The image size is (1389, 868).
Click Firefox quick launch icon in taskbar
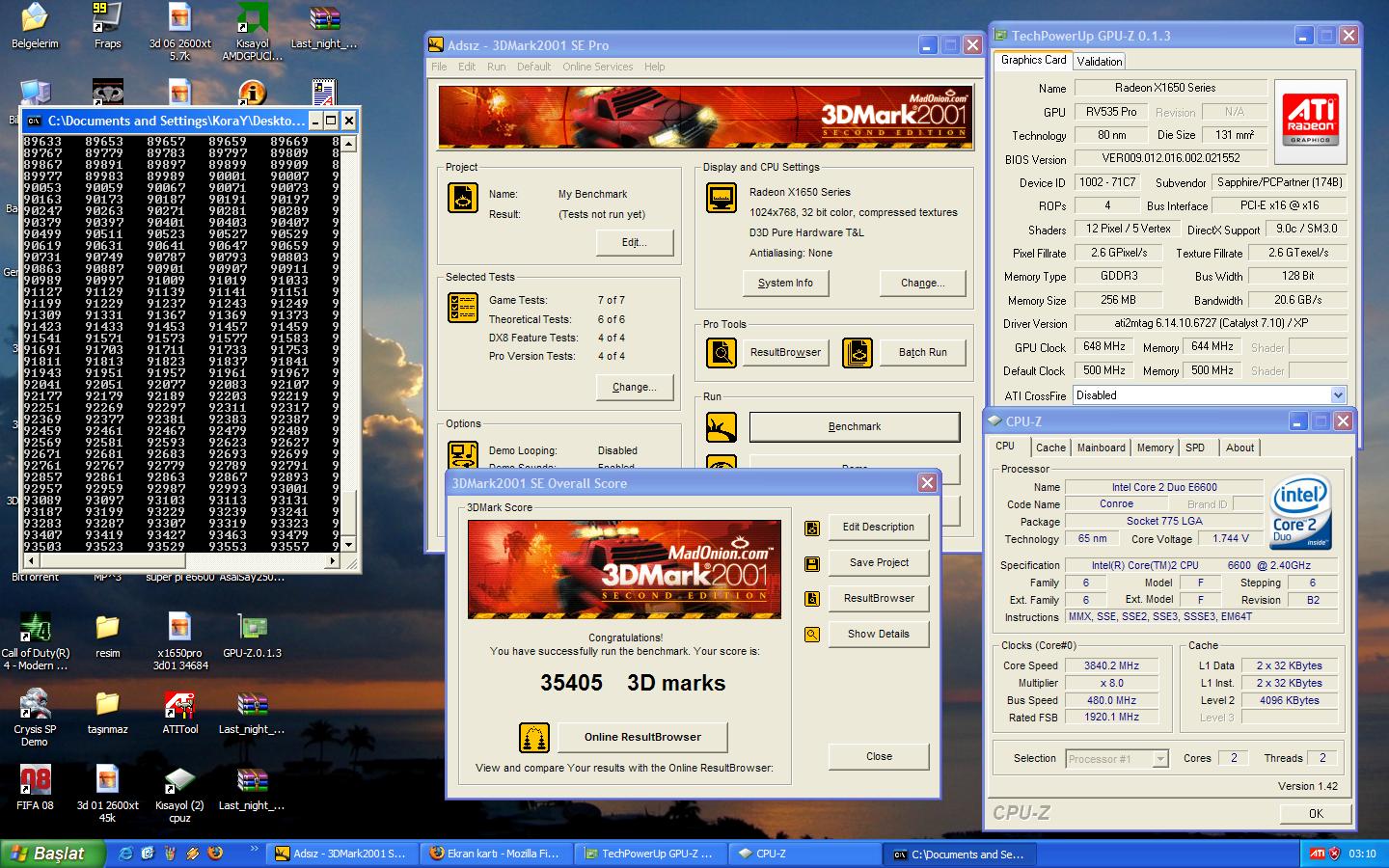(215, 854)
